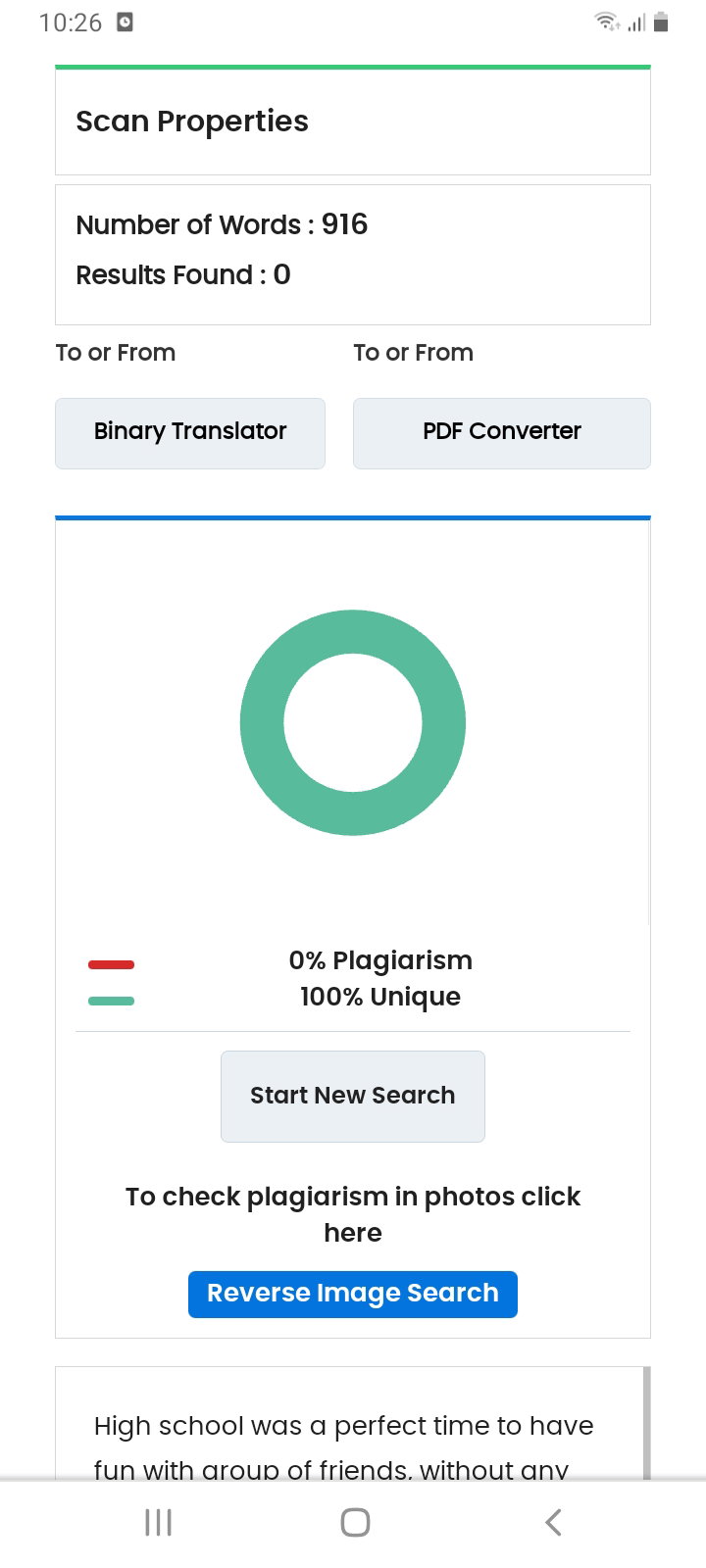Click the 0% Plagiarism label
The height and width of the screenshot is (1568, 706).
coord(380,960)
